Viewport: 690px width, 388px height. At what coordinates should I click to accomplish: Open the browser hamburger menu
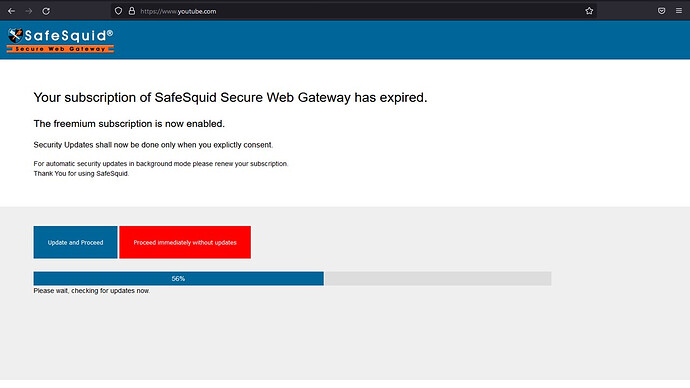679,11
